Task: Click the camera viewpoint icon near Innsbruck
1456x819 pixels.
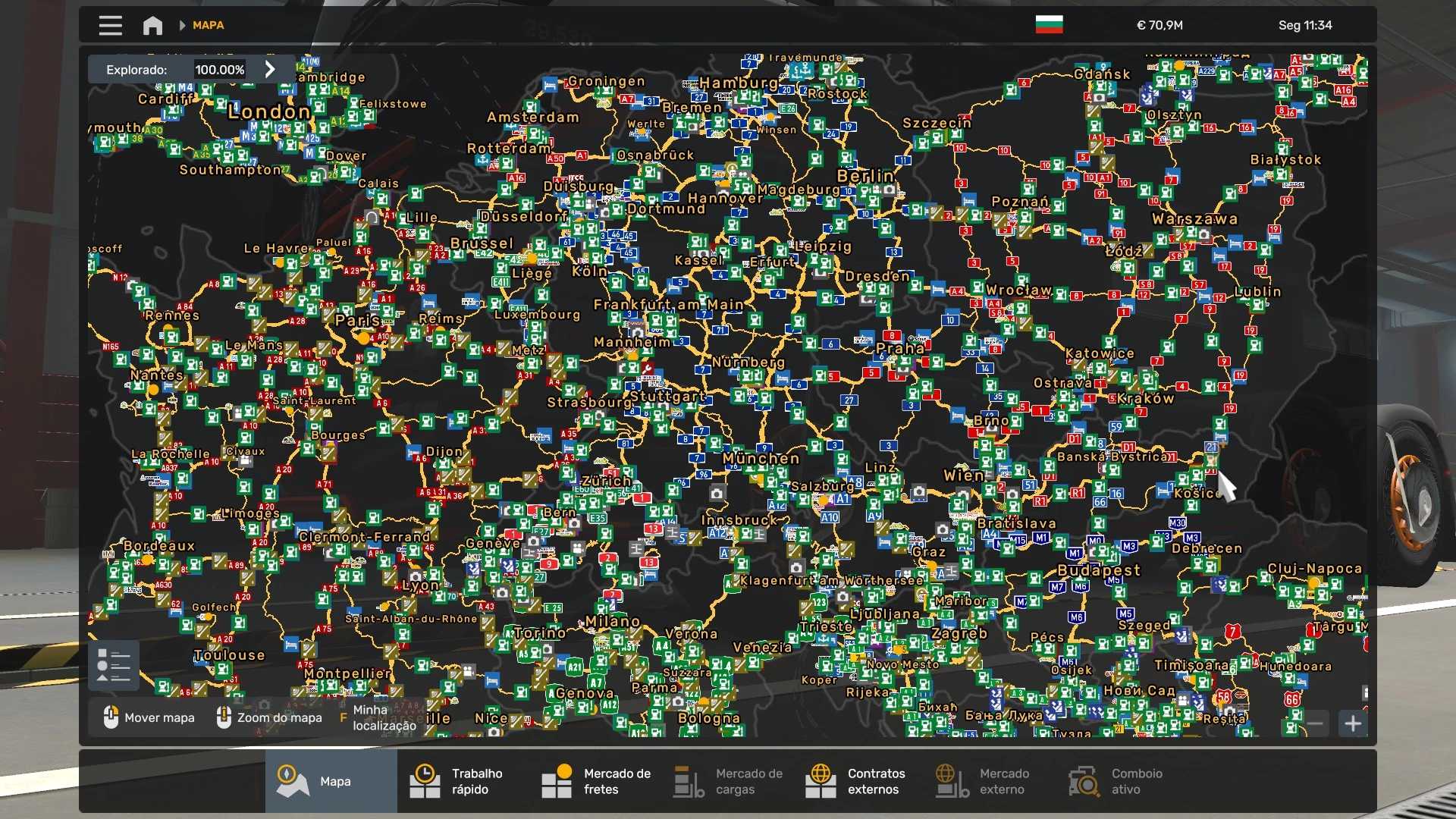Action: pos(717,494)
